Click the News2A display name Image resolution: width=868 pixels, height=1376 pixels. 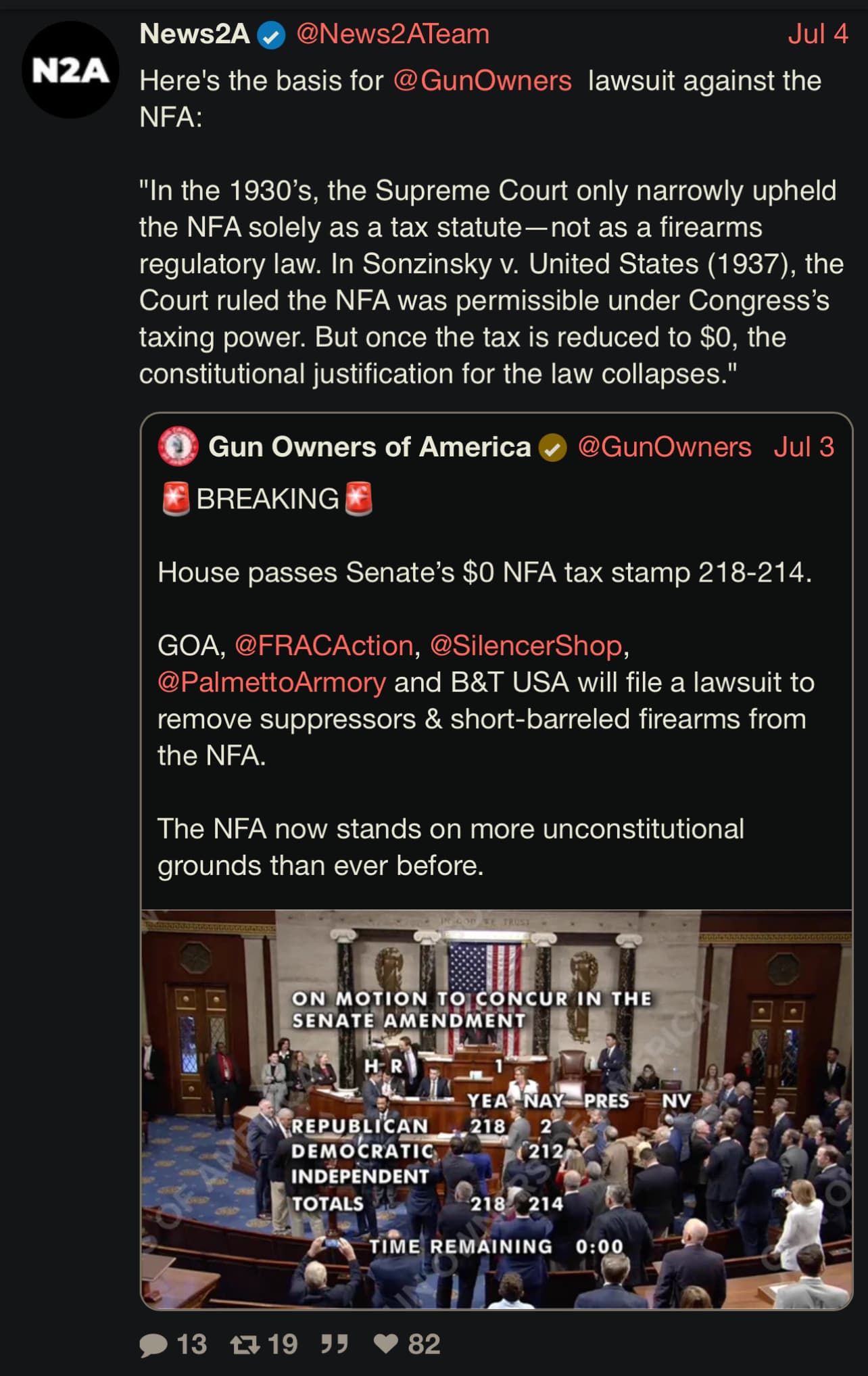(x=195, y=34)
